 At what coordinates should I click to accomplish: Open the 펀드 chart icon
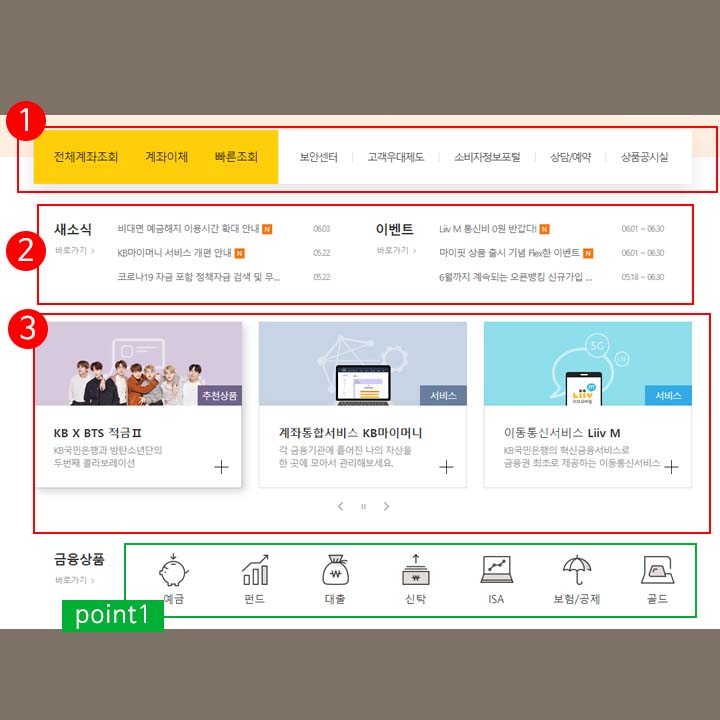click(x=255, y=570)
